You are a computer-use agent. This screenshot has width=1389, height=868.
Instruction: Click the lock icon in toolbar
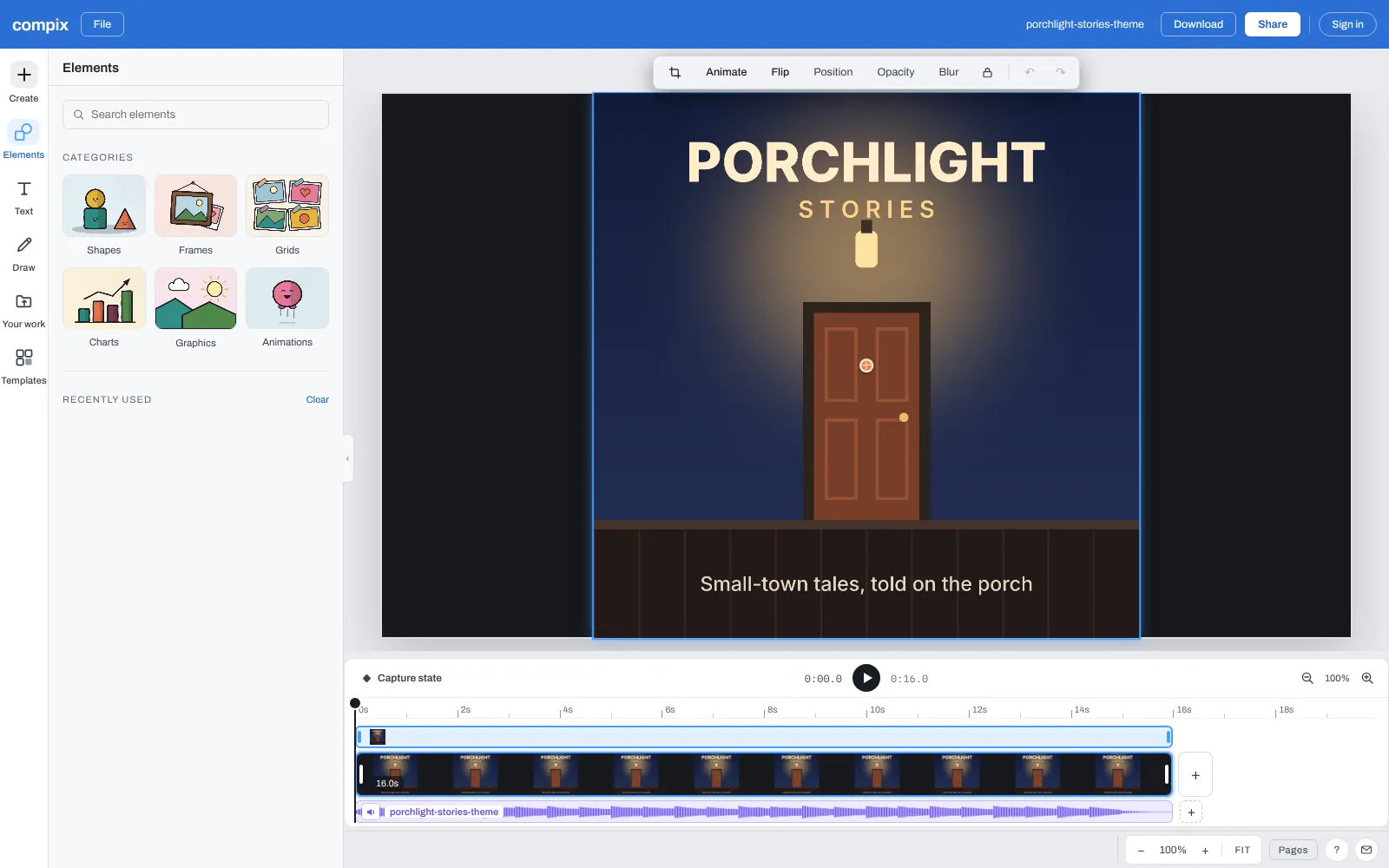pyautogui.click(x=987, y=72)
